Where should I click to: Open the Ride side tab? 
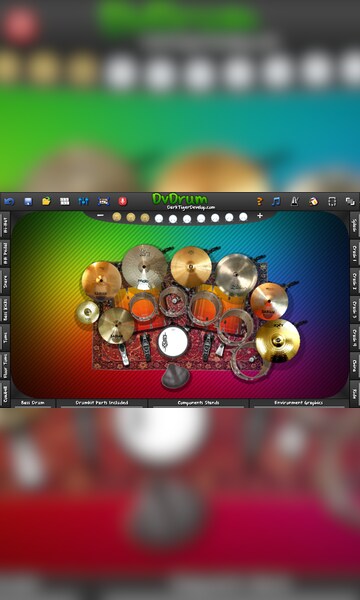point(355,393)
